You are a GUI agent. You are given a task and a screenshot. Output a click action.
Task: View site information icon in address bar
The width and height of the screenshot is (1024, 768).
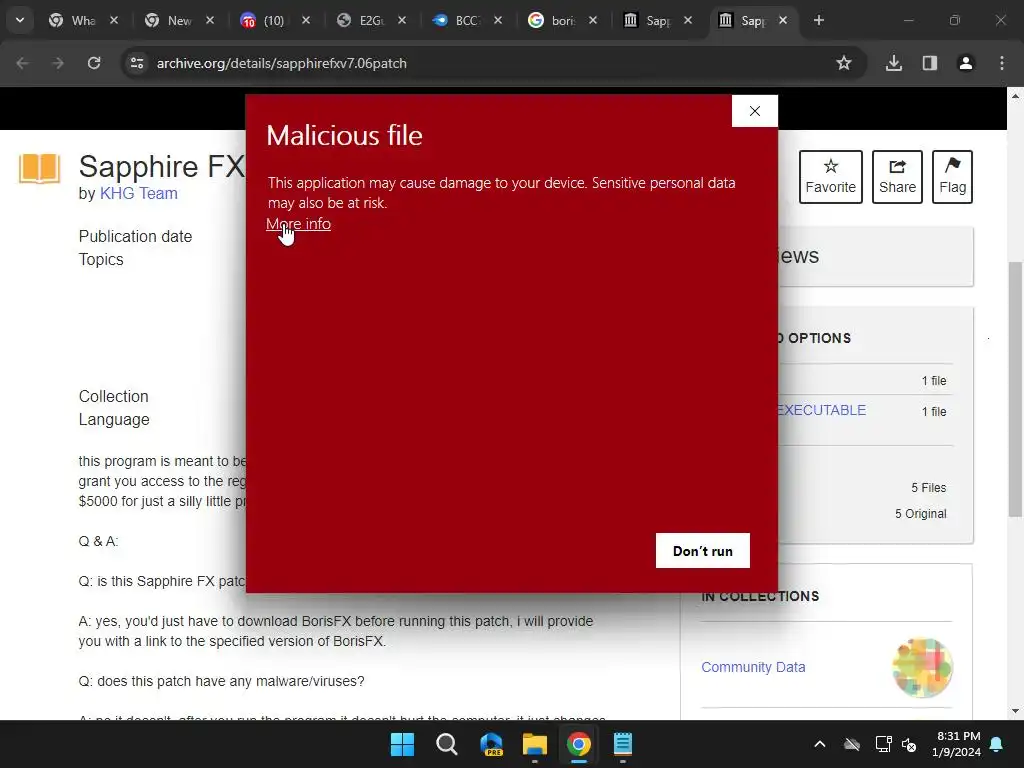[136, 63]
